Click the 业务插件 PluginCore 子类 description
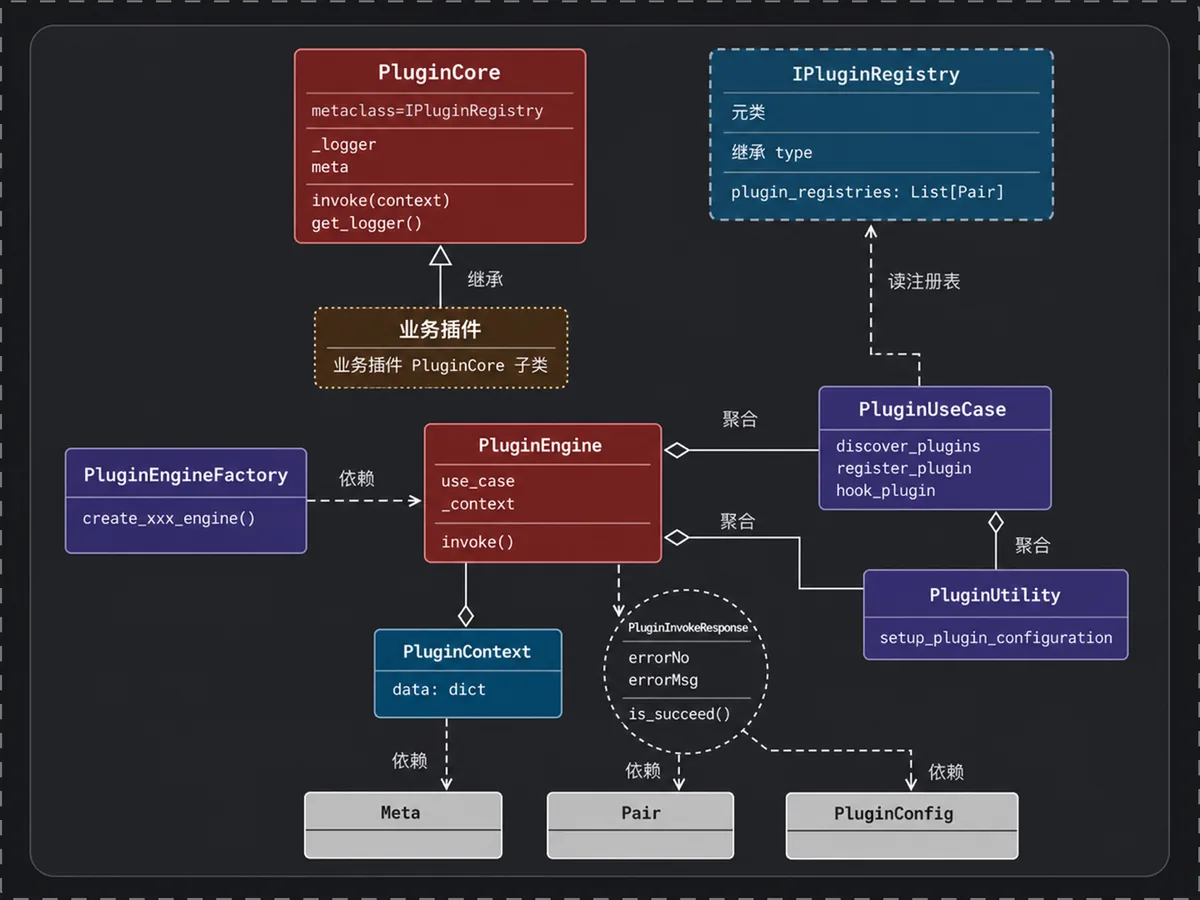The image size is (1200, 900). (x=440, y=365)
